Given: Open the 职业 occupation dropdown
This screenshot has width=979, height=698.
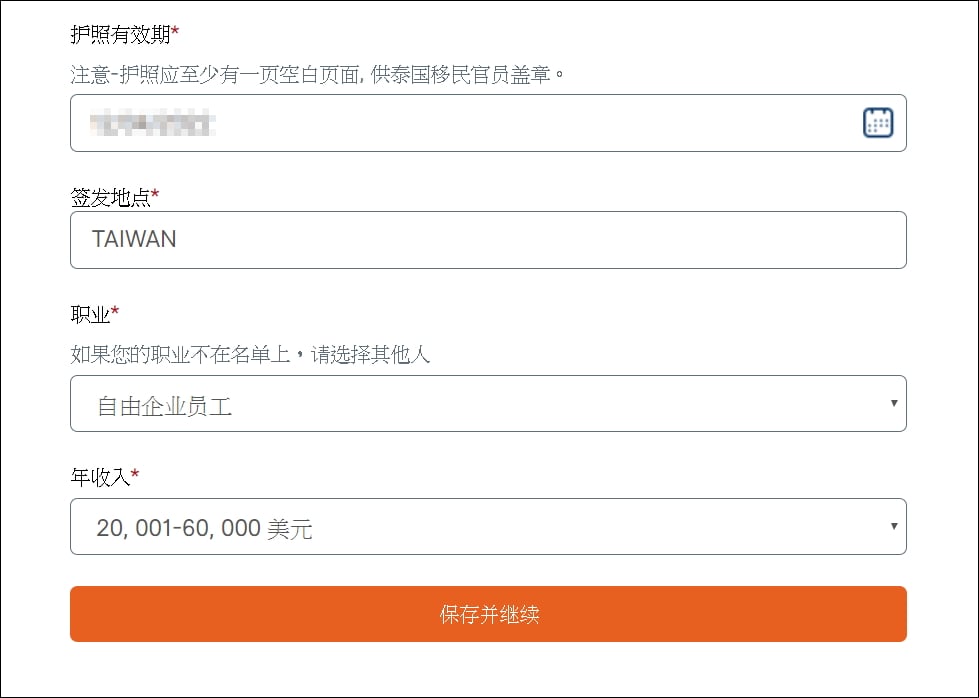Looking at the screenshot, I should pyautogui.click(x=488, y=403).
